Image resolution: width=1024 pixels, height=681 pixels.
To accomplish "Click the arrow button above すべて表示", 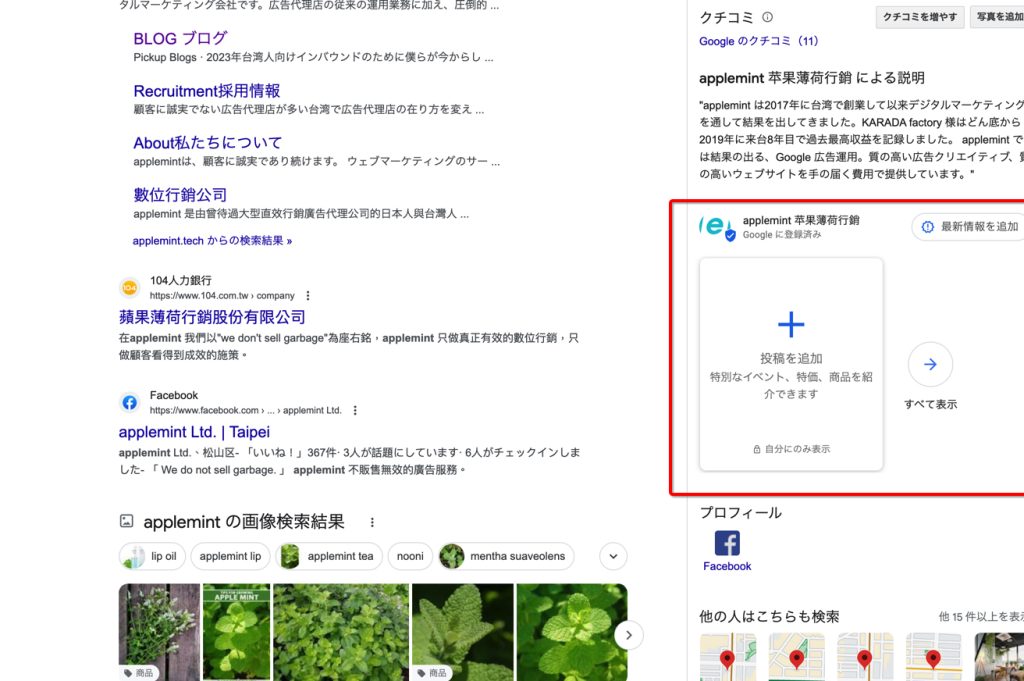I will coord(930,364).
